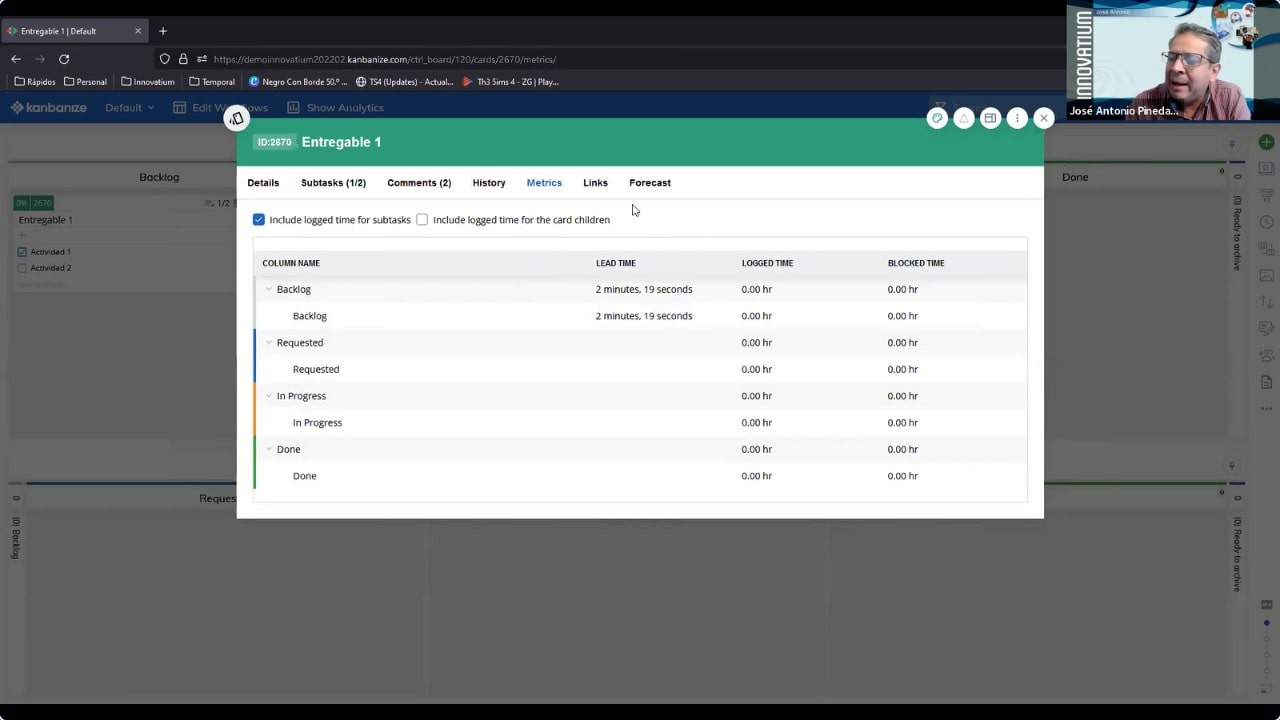1280x720 pixels.
Task: Click the card color palette icon
Action: 937,118
